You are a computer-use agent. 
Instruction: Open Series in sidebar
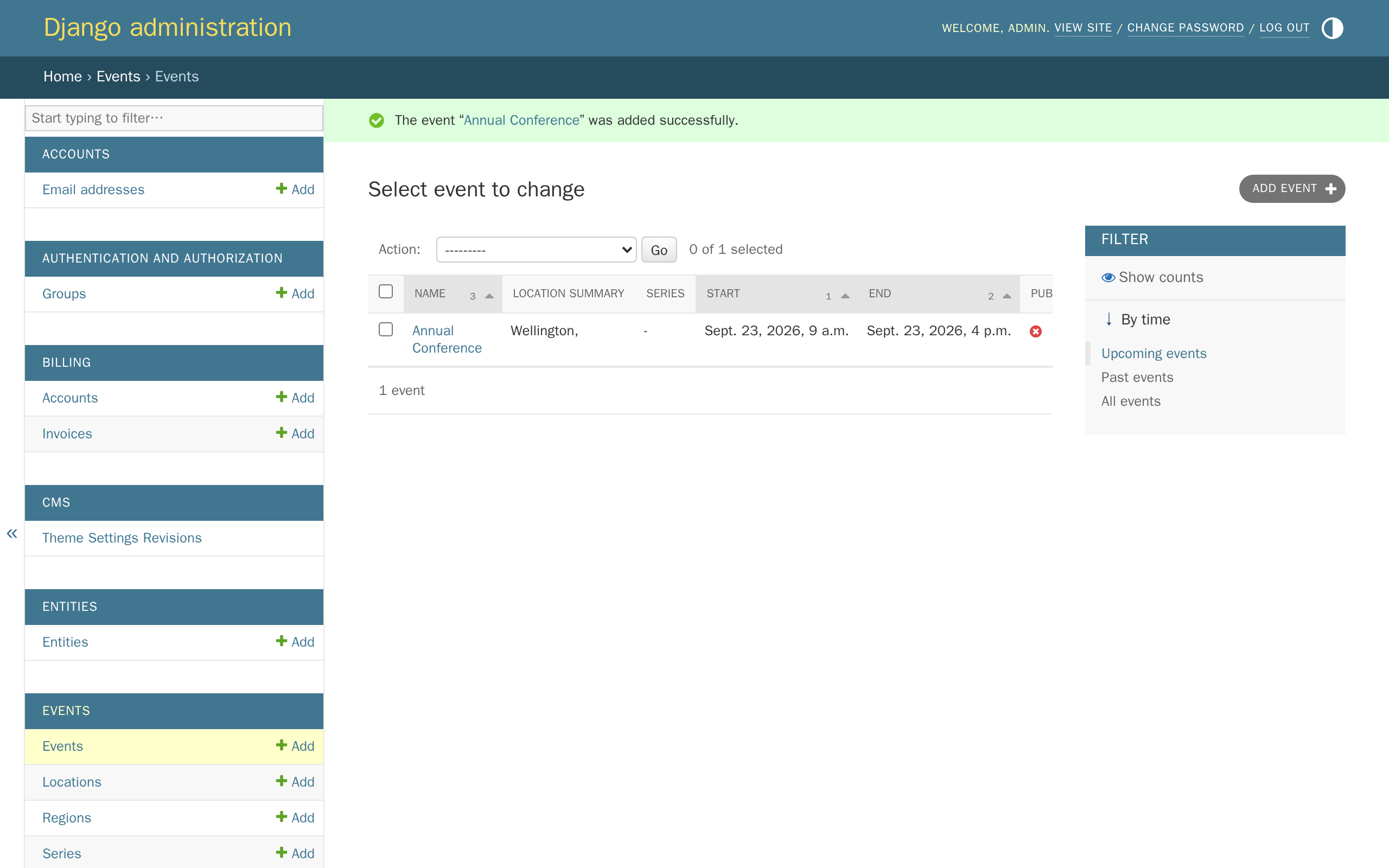tap(61, 854)
